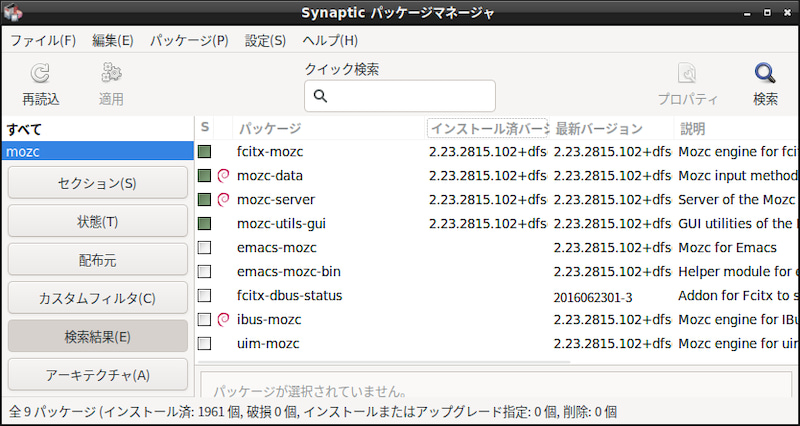The image size is (800, 426).
Task: Click 'Server of the Mozc' description
Action: [737, 199]
